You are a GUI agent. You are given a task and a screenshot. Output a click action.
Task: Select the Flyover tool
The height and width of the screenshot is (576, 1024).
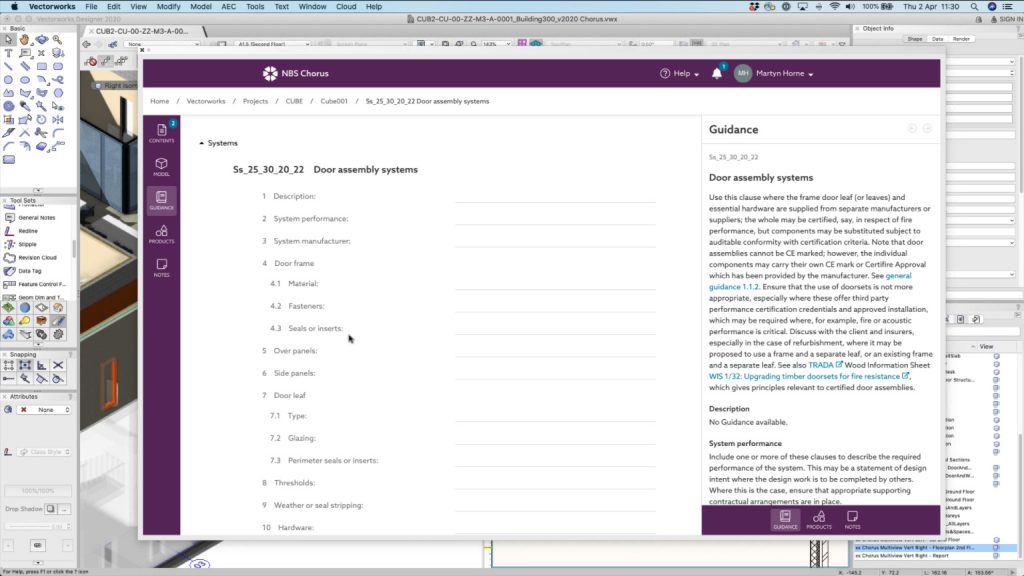42,40
